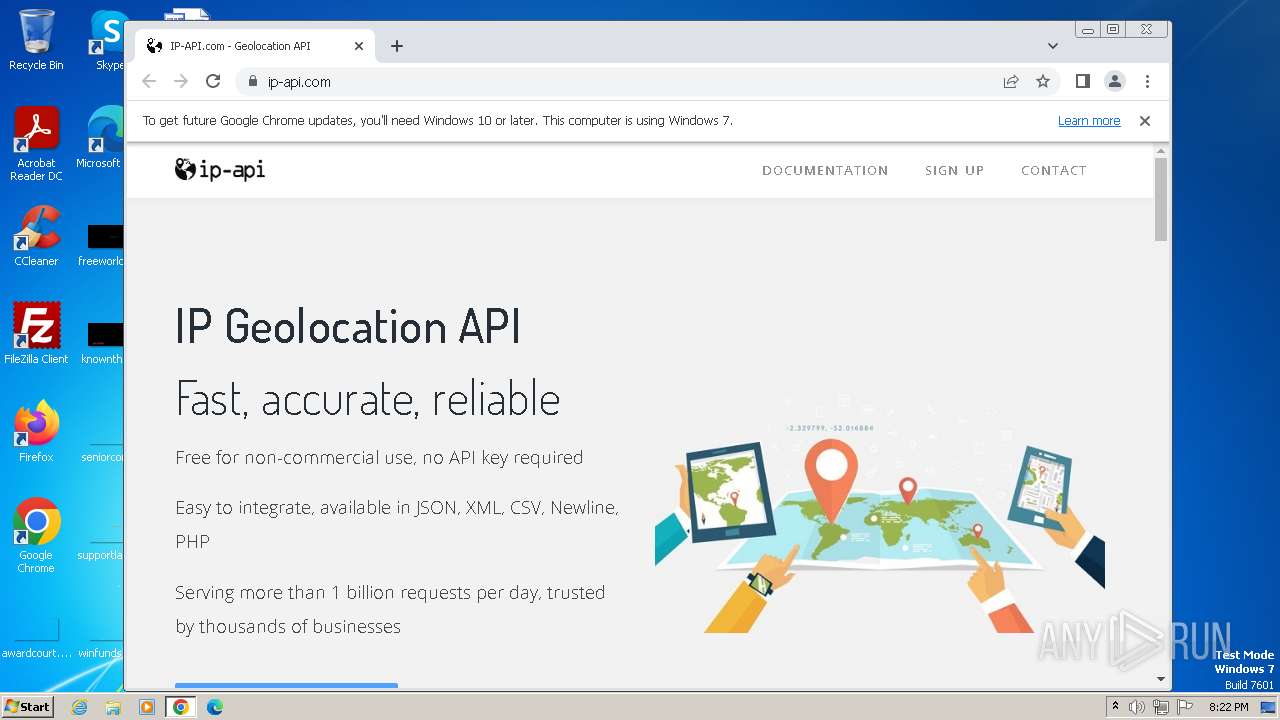1280x720 pixels.
Task: Open the awardcourt desktop file
Action: coord(36,640)
